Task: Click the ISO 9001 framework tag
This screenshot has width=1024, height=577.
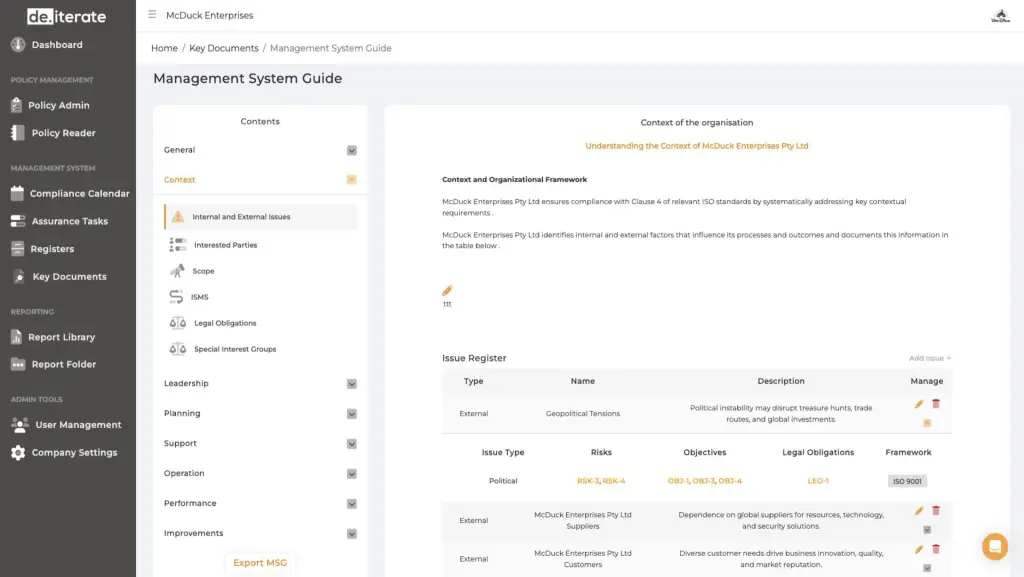Action: click(907, 481)
